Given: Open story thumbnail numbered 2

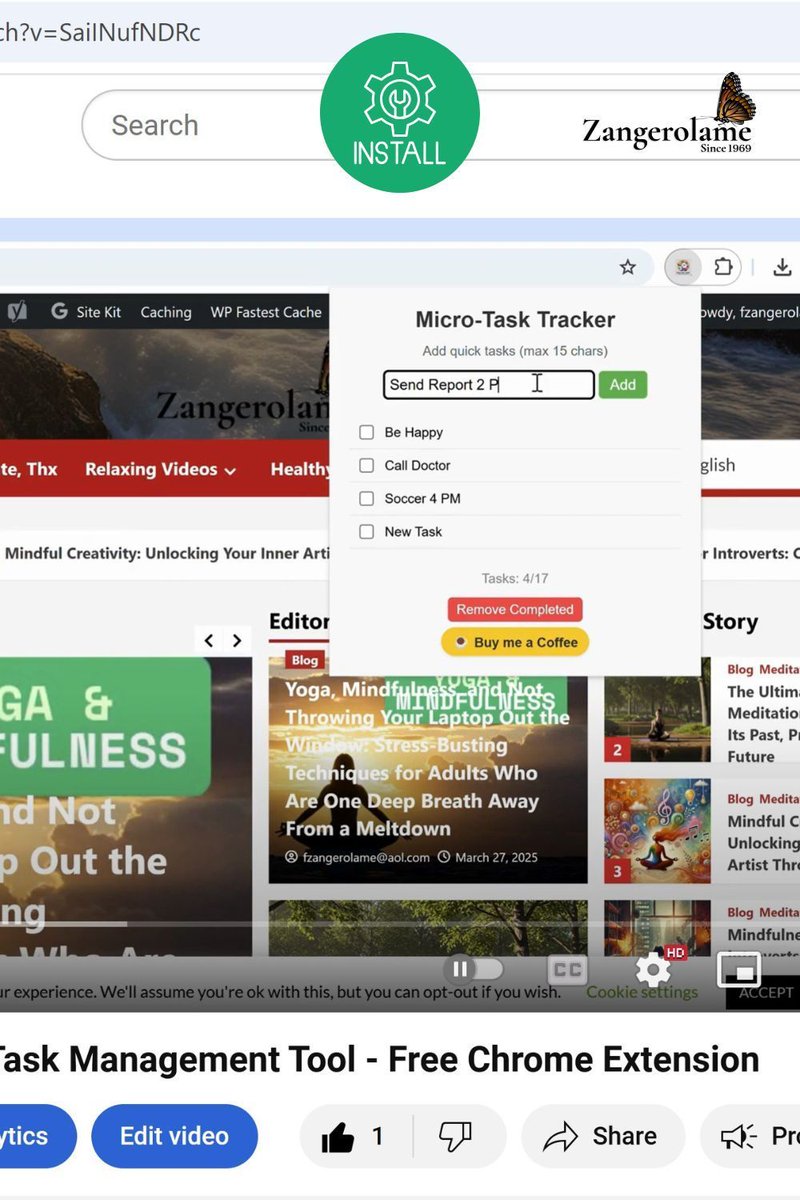Looking at the screenshot, I should [x=656, y=711].
